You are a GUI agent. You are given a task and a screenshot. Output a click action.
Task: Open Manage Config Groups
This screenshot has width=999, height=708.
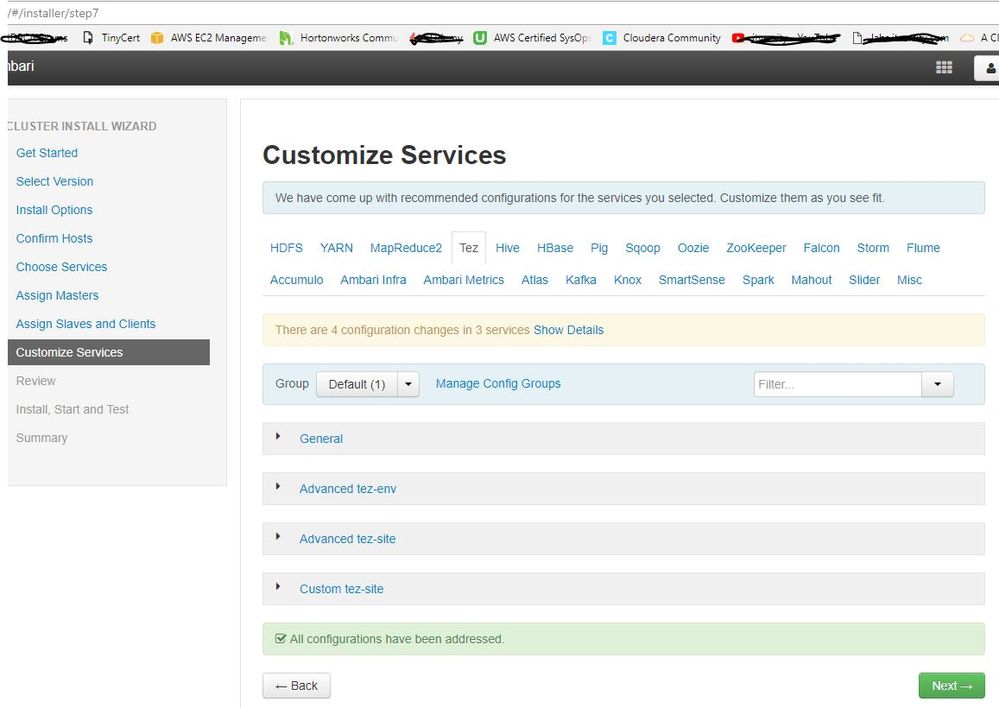click(497, 383)
